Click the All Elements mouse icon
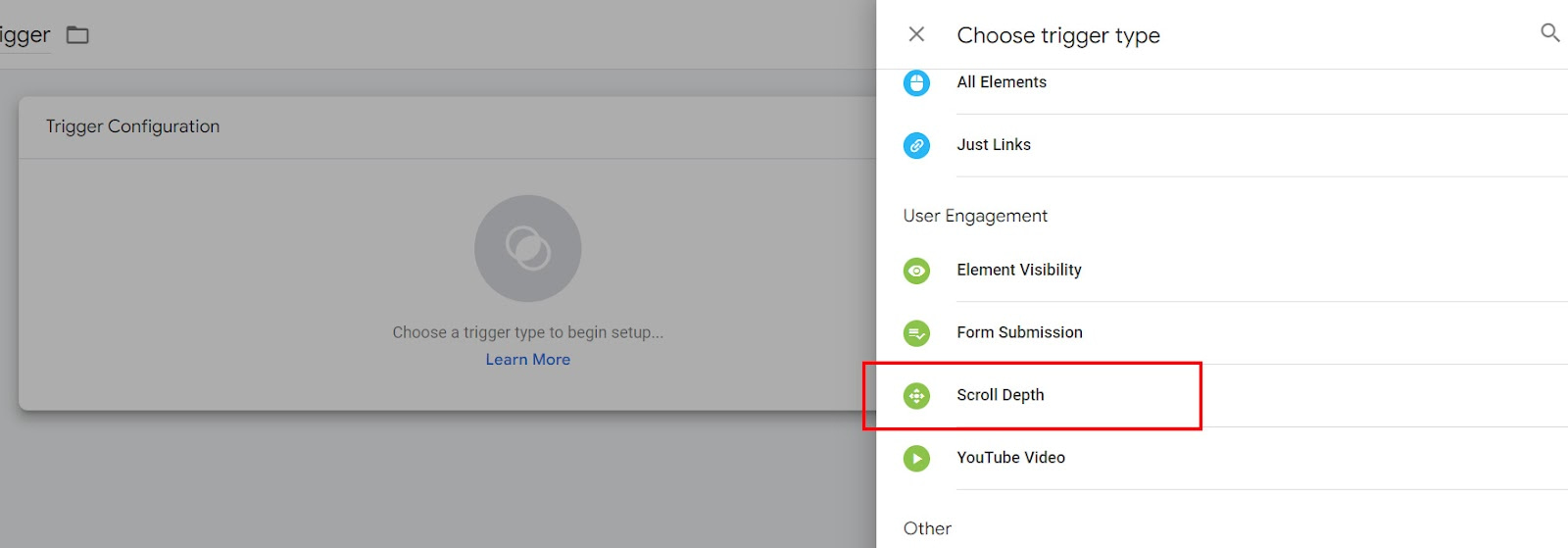This screenshot has width=1568, height=548. point(916,82)
